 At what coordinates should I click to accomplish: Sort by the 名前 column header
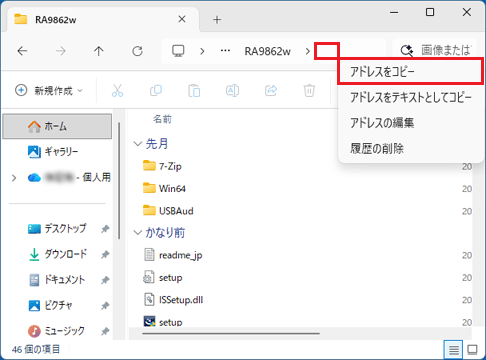162,119
